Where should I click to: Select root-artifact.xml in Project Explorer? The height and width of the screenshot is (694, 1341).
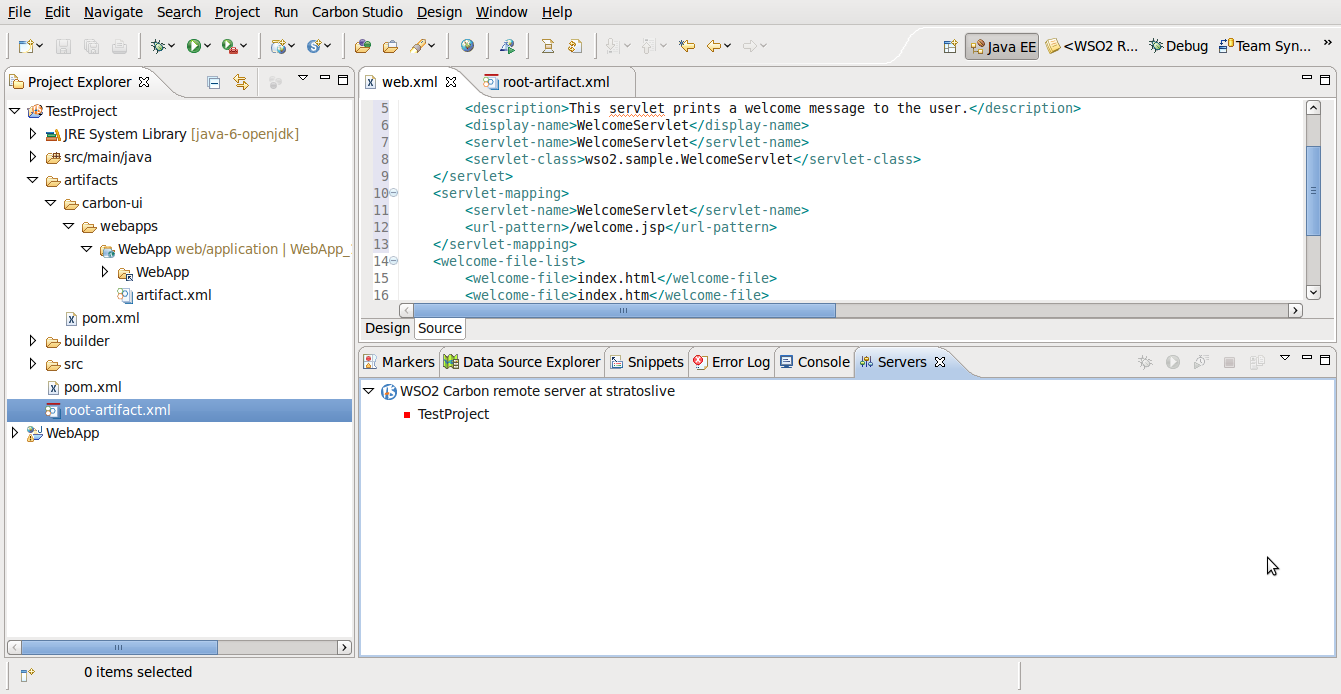click(179, 410)
